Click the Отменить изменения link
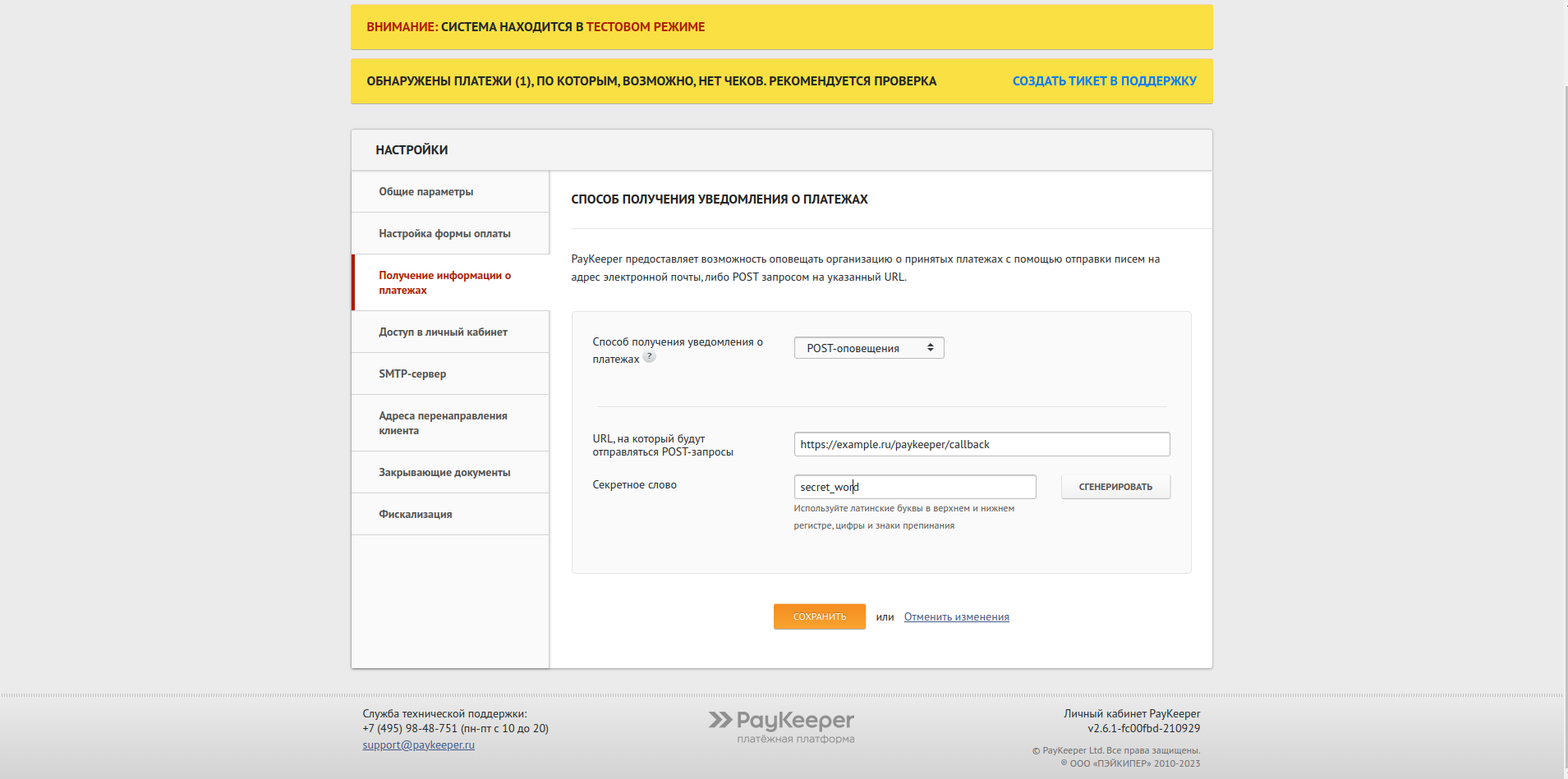 click(956, 617)
